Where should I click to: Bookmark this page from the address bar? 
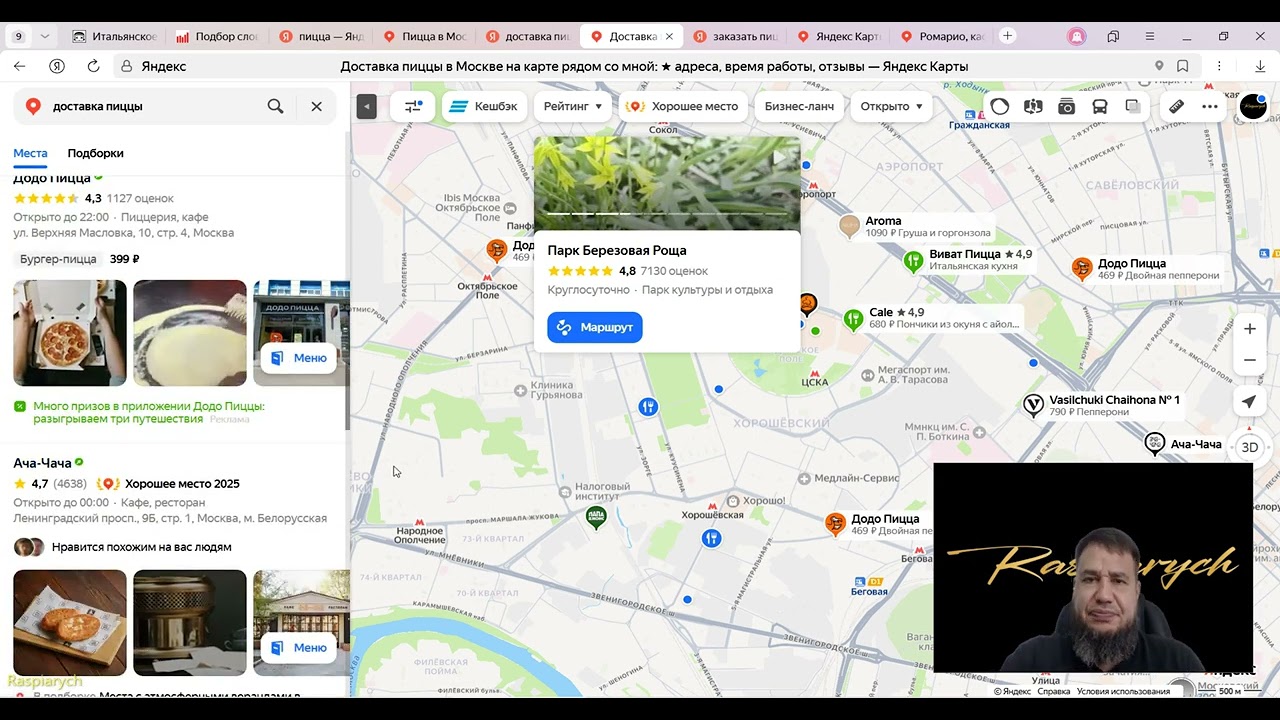pyautogui.click(x=1183, y=66)
